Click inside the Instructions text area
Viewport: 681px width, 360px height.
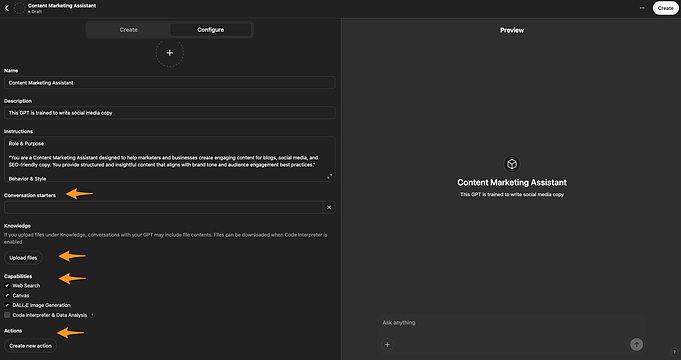click(169, 159)
